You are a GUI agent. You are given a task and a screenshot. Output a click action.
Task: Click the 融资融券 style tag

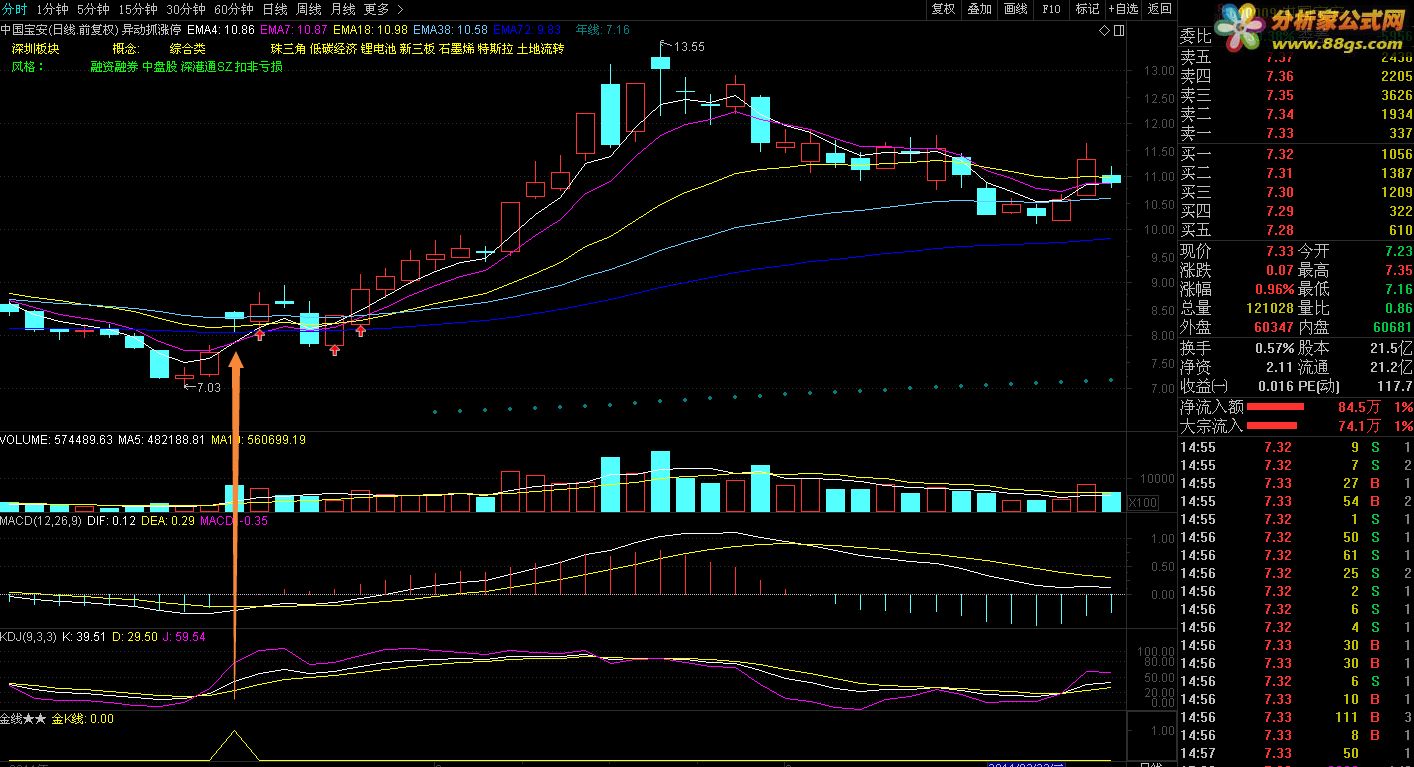[113, 67]
